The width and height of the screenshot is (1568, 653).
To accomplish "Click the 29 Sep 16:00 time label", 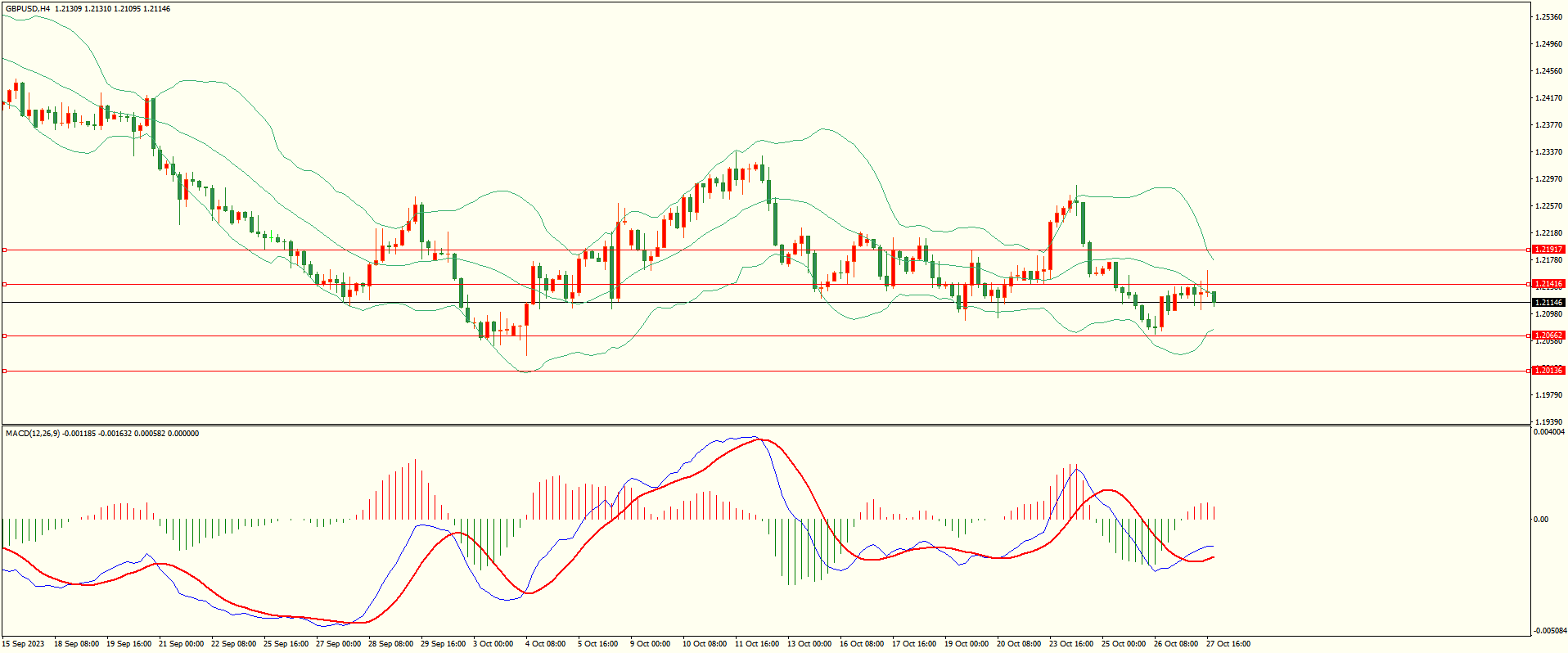I will (443, 644).
